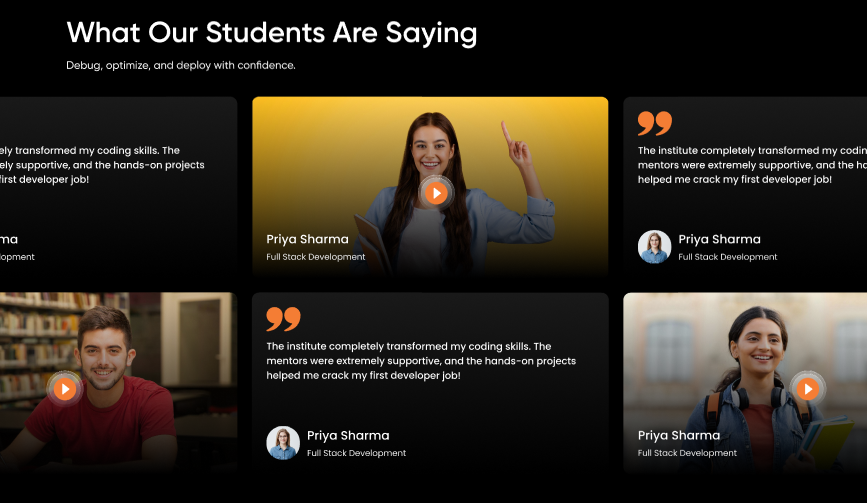Click the orange quote icon in bottom-middle card
Viewport: 867px width, 503px height.
(283, 319)
